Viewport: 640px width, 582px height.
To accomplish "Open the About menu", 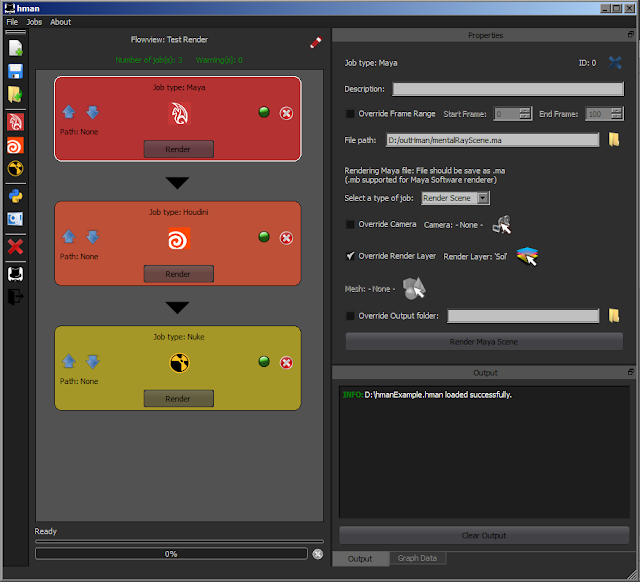I will [x=60, y=22].
